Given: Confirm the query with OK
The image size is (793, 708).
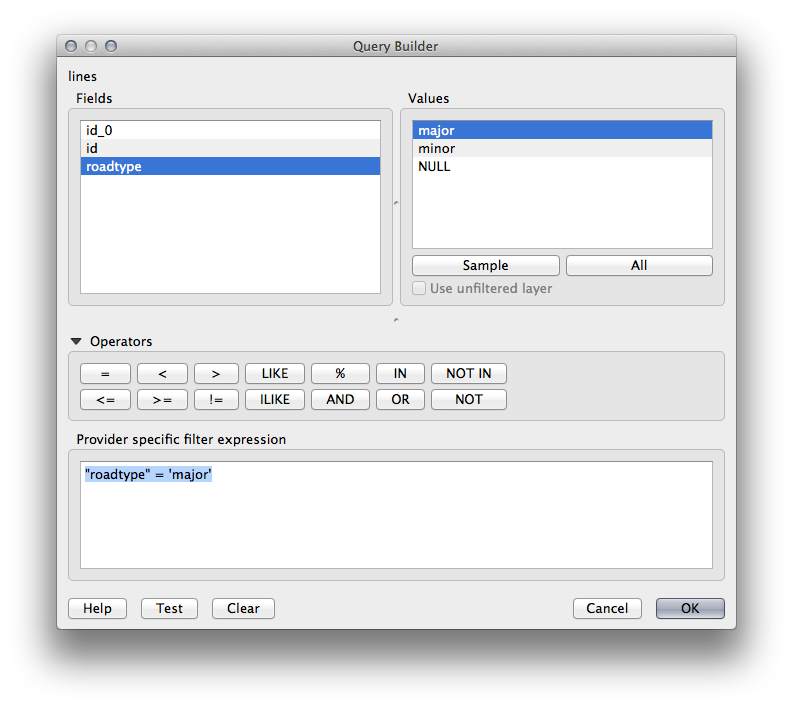Looking at the screenshot, I should (690, 609).
